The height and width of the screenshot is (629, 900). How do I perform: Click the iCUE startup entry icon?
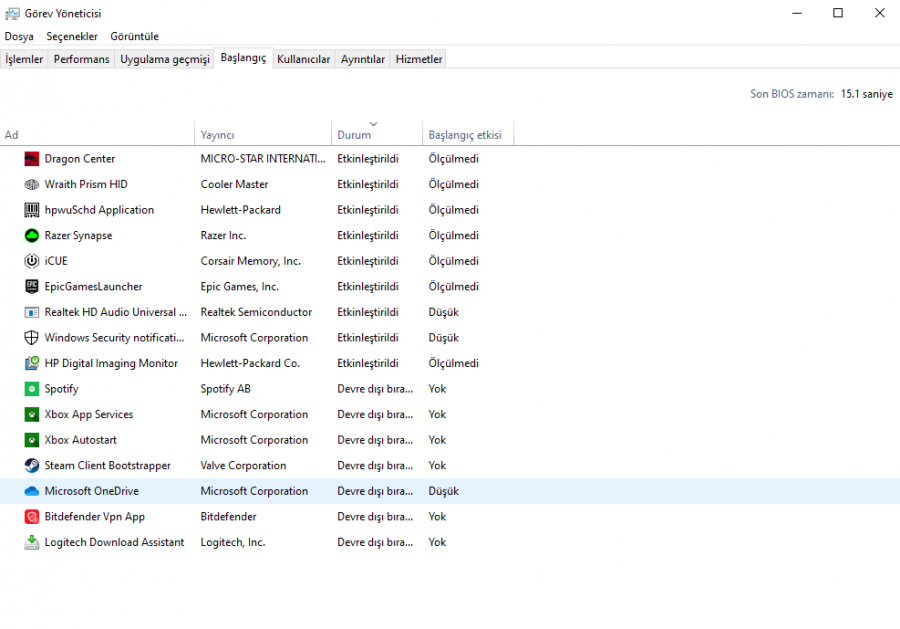pos(31,261)
